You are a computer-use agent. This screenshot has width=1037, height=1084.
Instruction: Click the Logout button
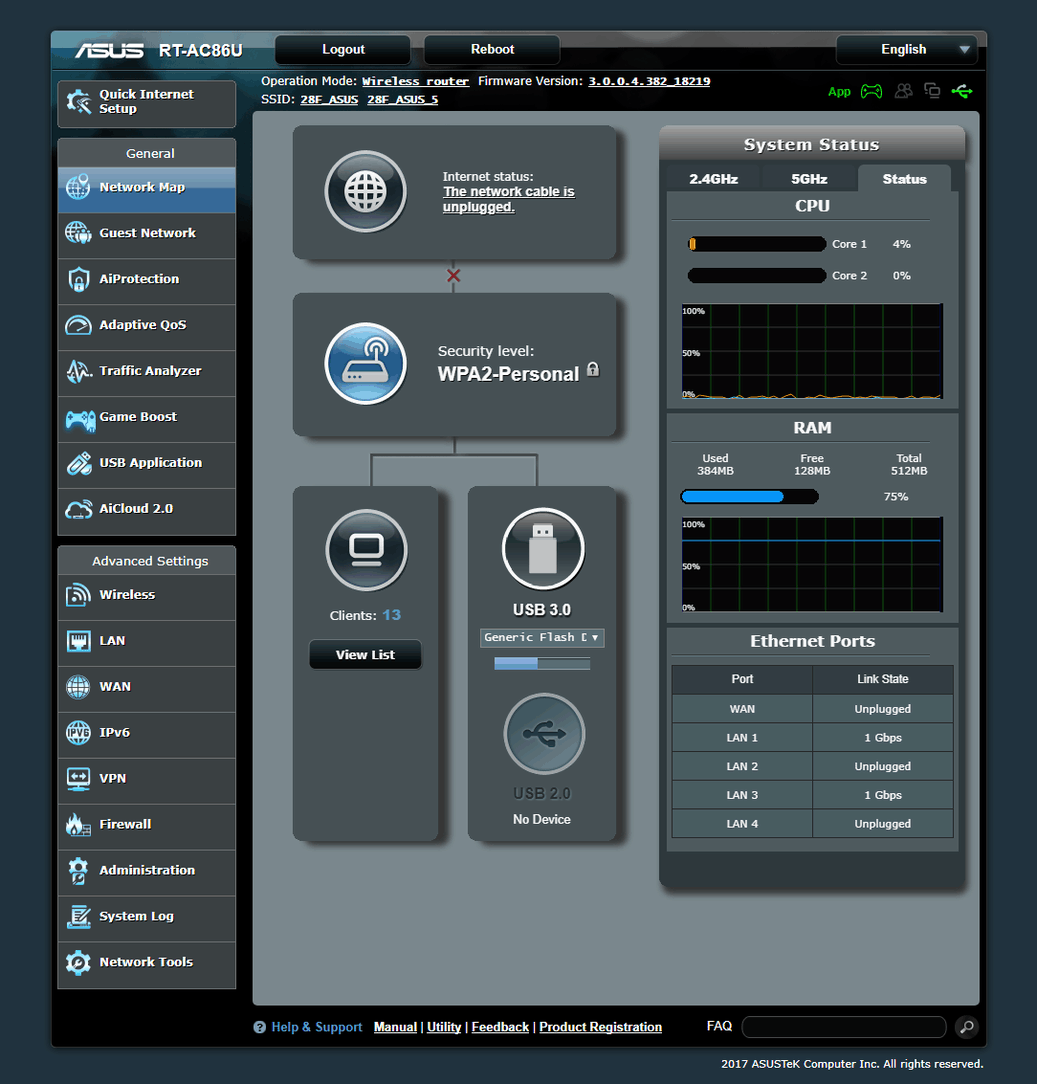[x=343, y=50]
